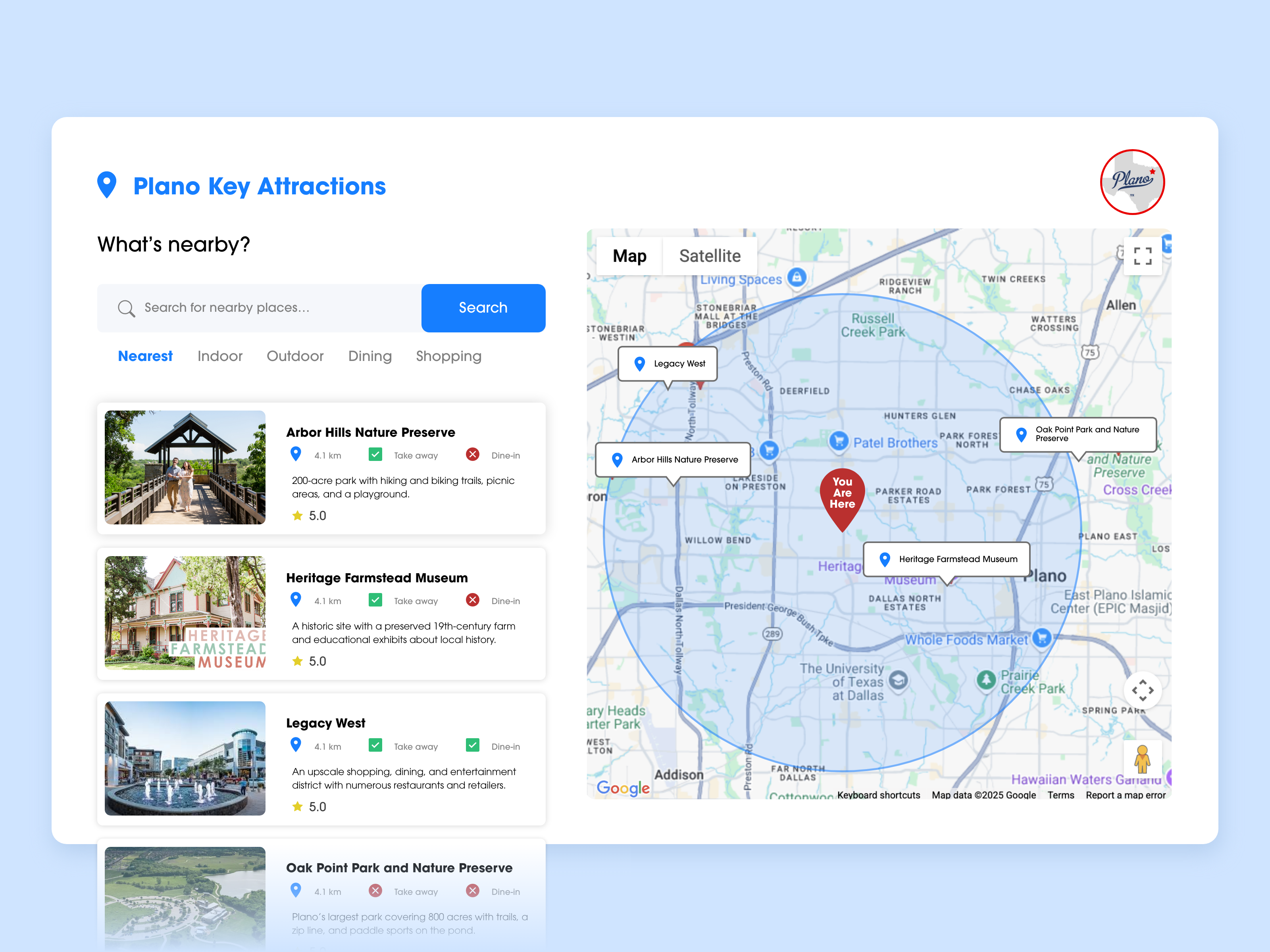Click the Legacy West map pin marker
The width and height of the screenshot is (1270, 952).
click(640, 363)
